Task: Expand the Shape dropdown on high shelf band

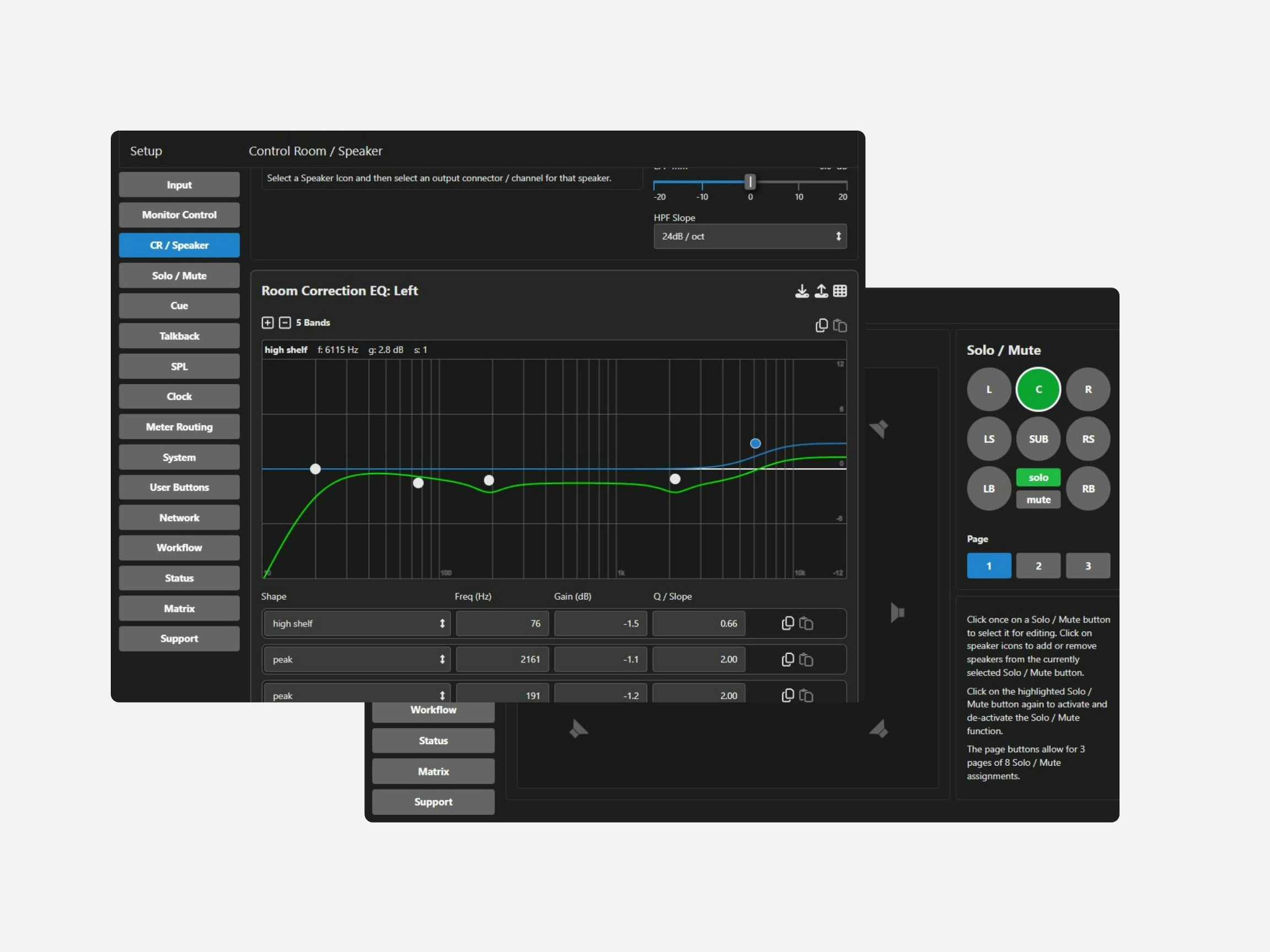Action: tap(355, 623)
